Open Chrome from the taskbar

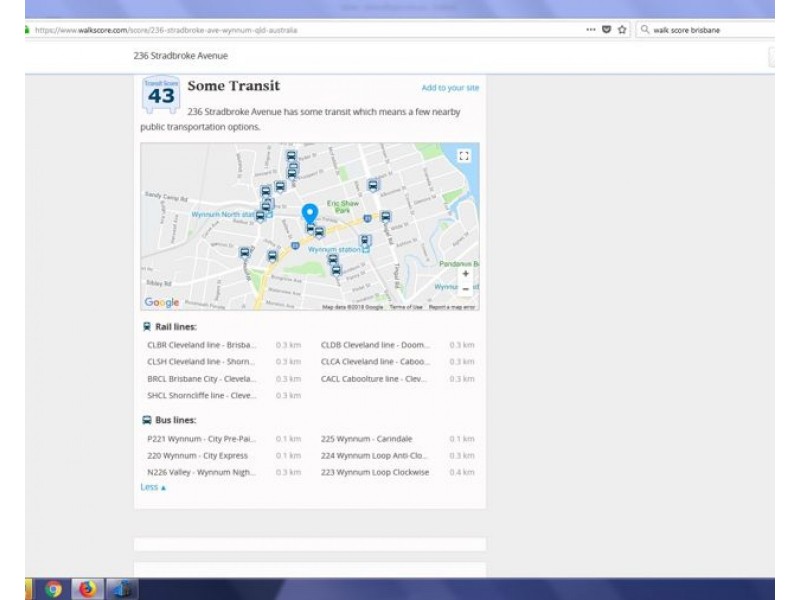coord(53,589)
